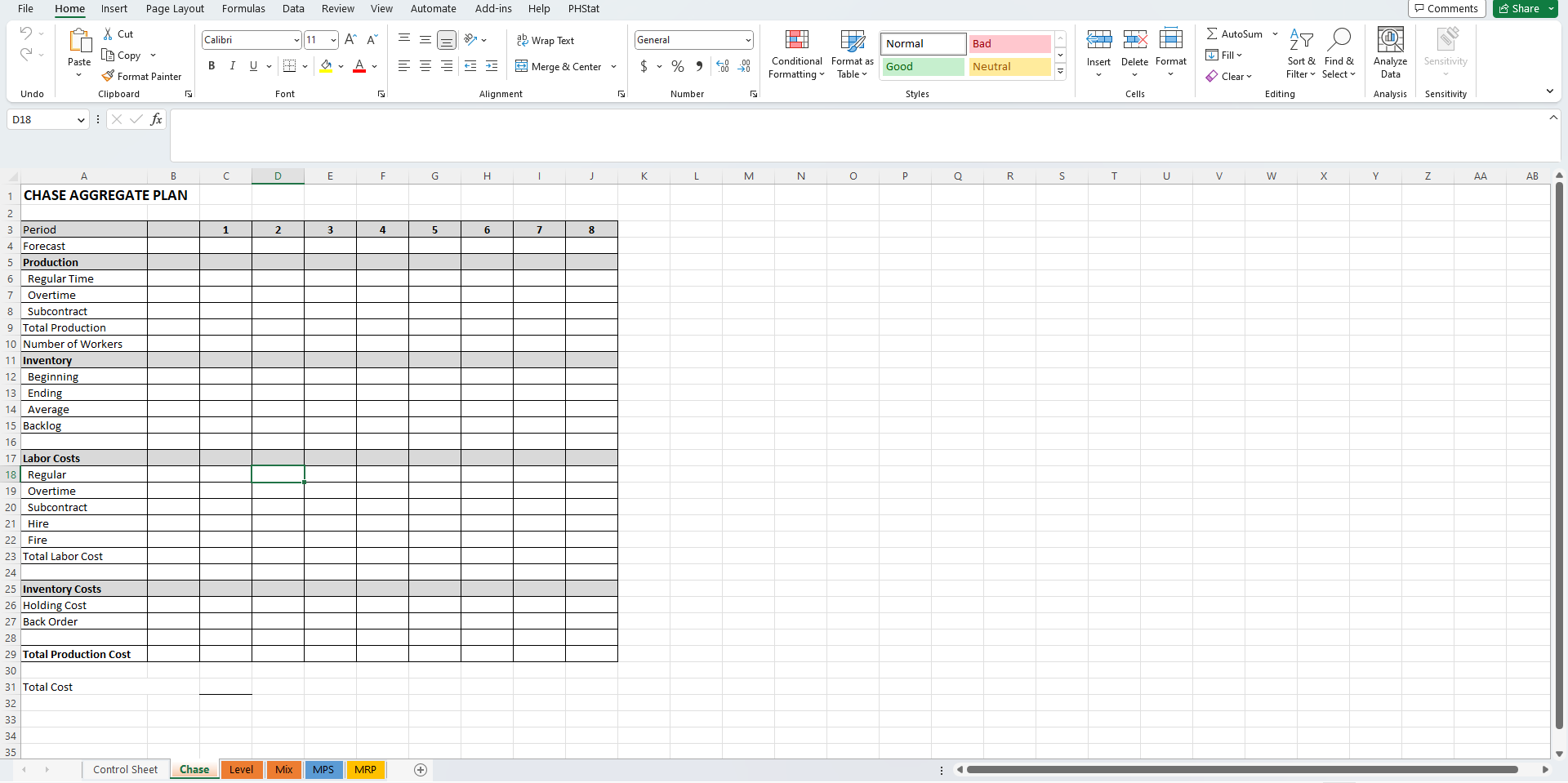Image resolution: width=1568 pixels, height=783 pixels.
Task: Collapse the ribbon with the chevron
Action: pos(1550,91)
